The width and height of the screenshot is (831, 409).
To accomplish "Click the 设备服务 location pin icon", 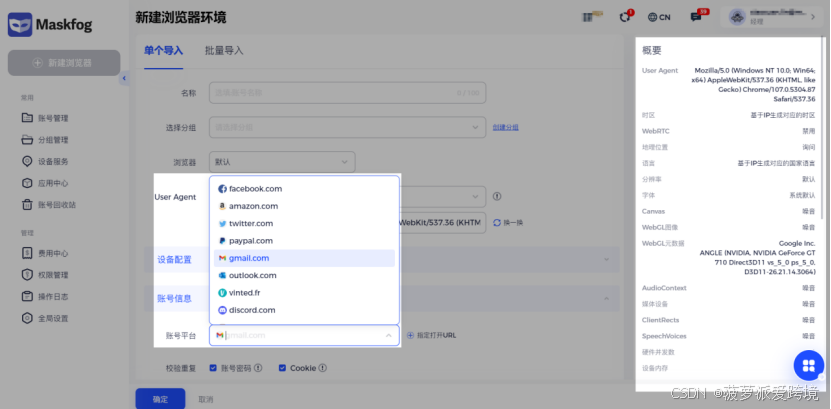I will 27,161.
